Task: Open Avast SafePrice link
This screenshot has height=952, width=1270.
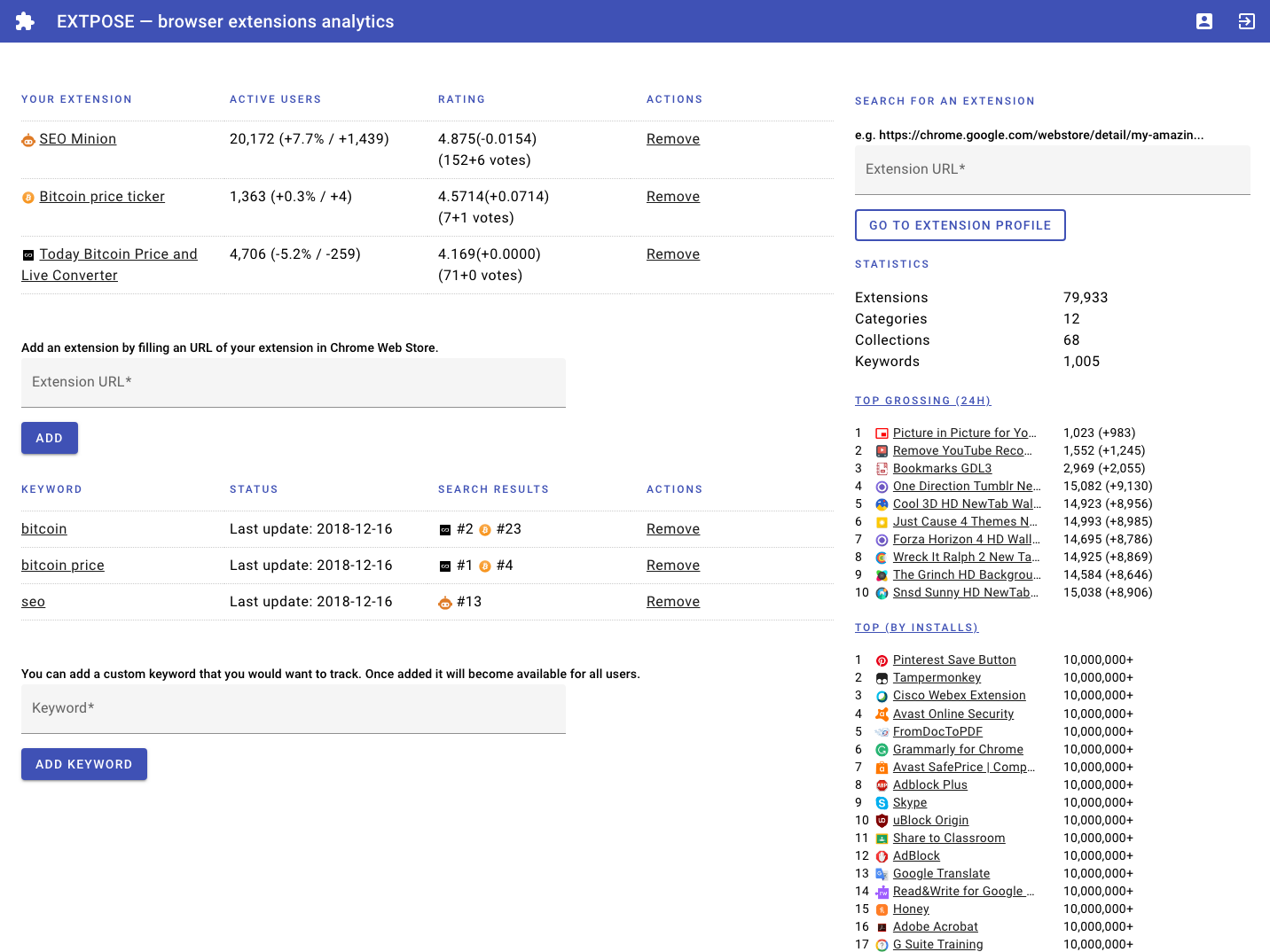Action: point(964,767)
